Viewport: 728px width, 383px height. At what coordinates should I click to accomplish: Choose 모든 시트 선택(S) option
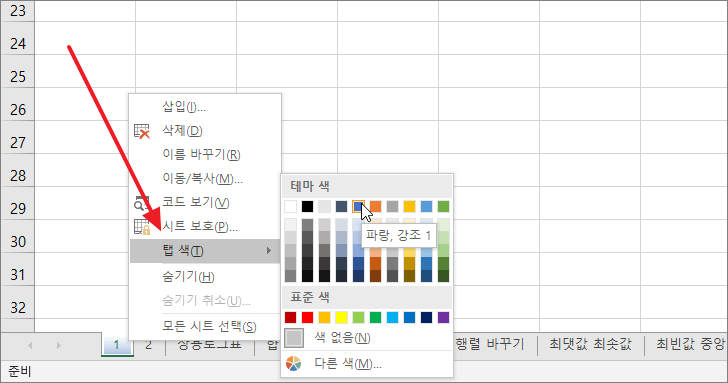[209, 326]
